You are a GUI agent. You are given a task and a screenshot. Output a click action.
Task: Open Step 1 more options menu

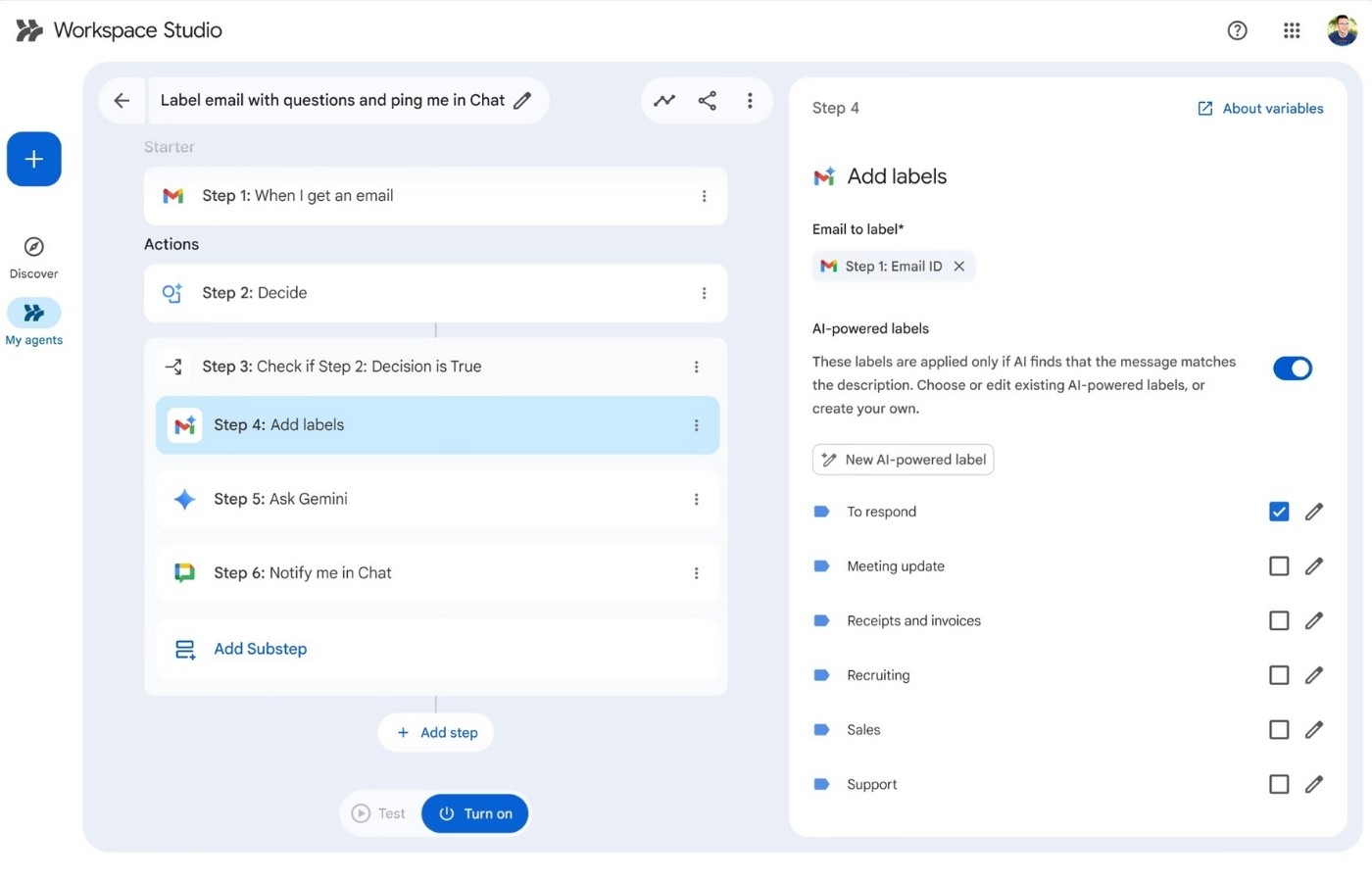coord(704,196)
